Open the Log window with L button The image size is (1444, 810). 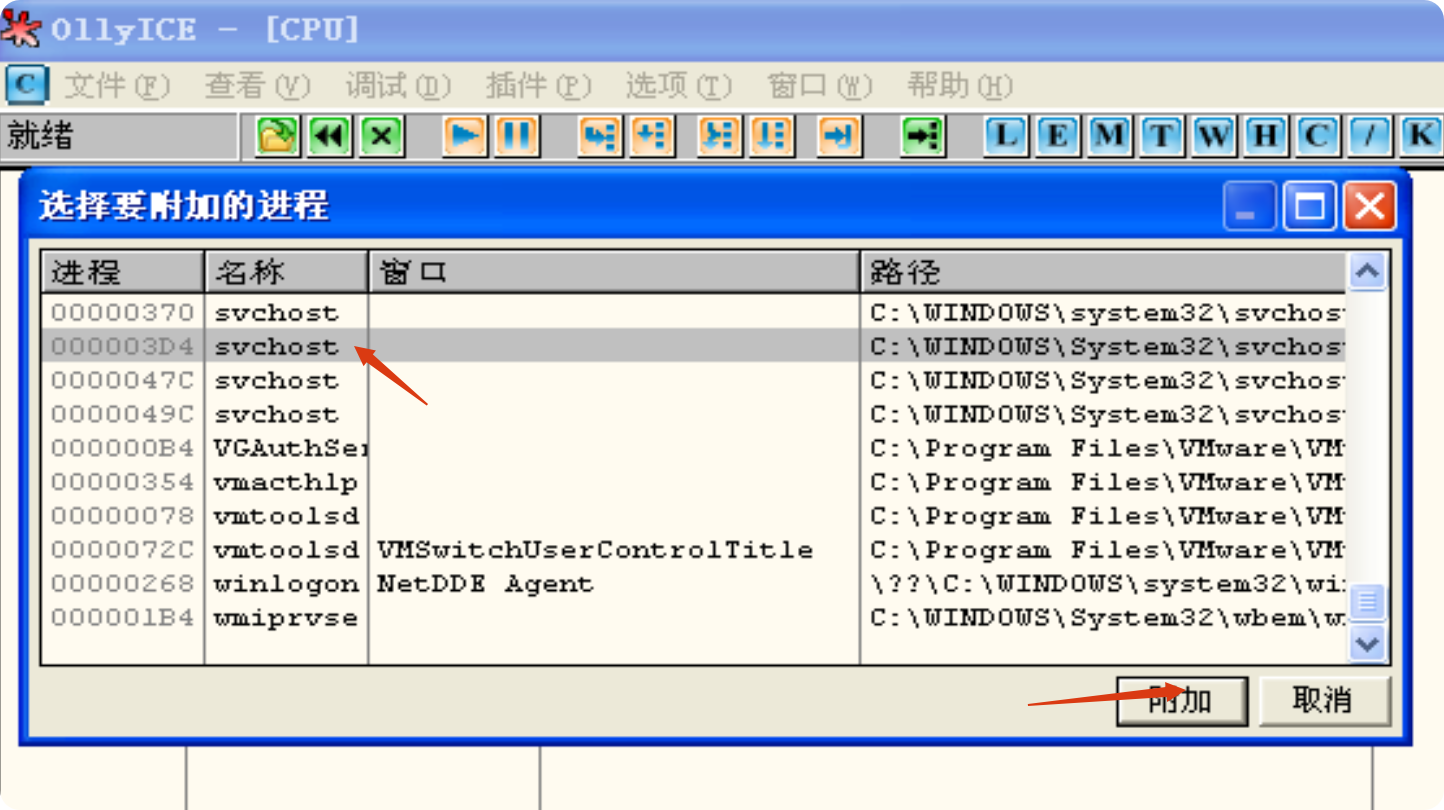[x=1005, y=135]
